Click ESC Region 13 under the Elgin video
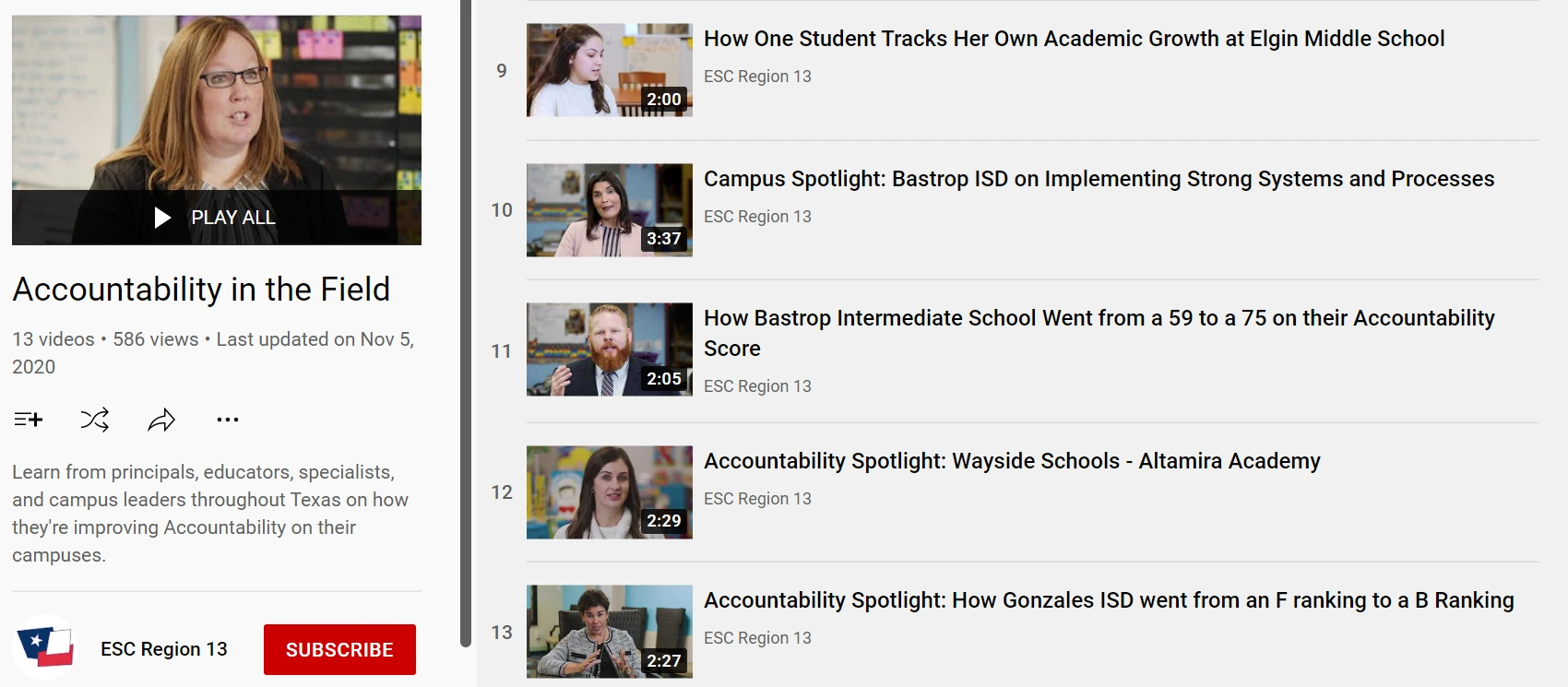Image resolution: width=1568 pixels, height=687 pixels. (x=757, y=77)
